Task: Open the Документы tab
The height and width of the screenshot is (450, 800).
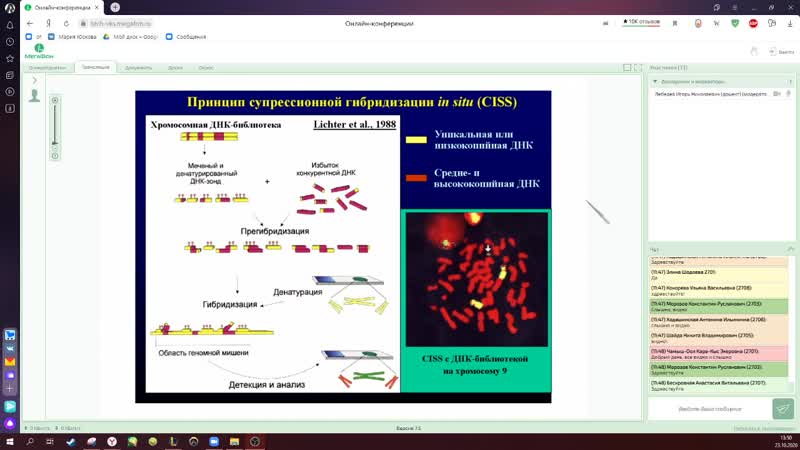Action: pyautogui.click(x=138, y=67)
